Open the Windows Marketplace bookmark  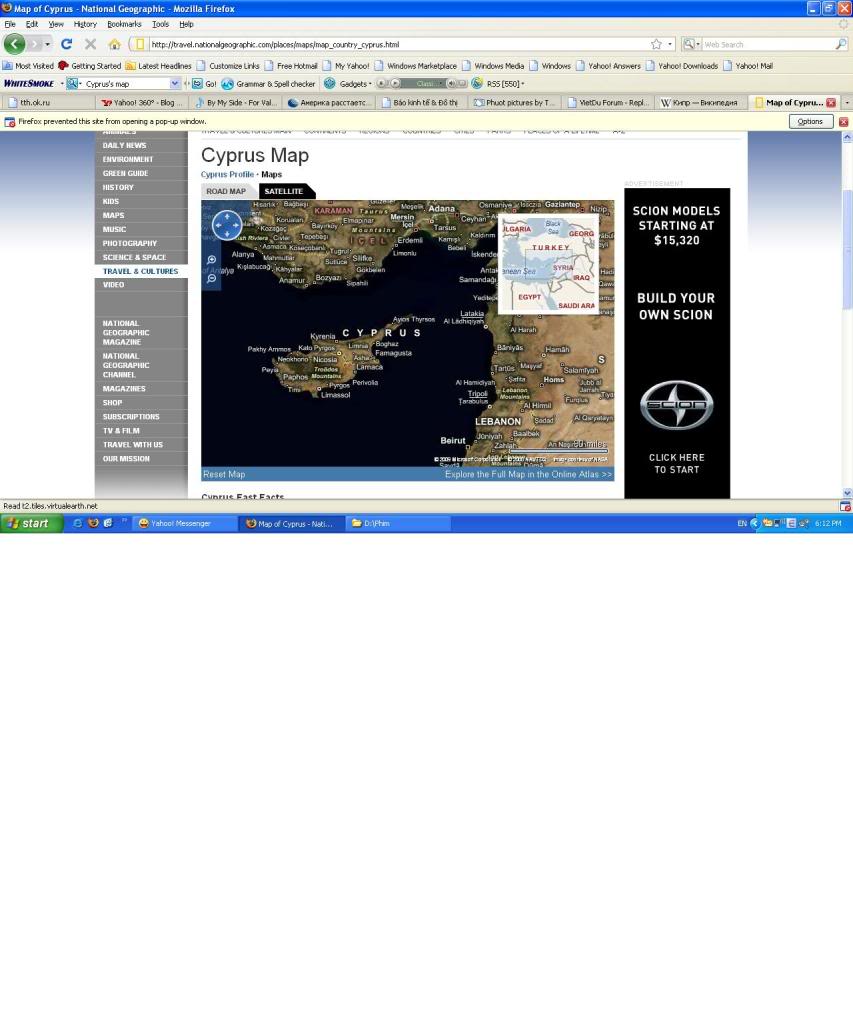coord(415,66)
